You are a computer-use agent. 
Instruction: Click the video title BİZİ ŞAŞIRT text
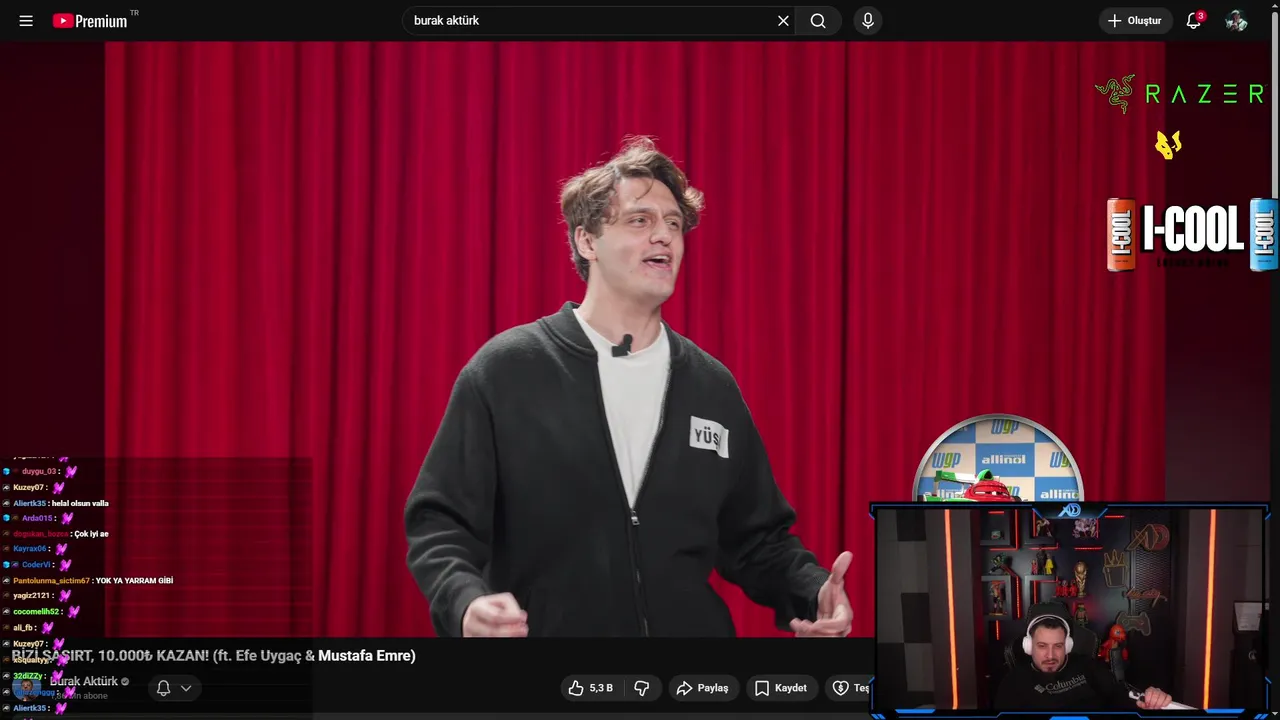(x=213, y=656)
